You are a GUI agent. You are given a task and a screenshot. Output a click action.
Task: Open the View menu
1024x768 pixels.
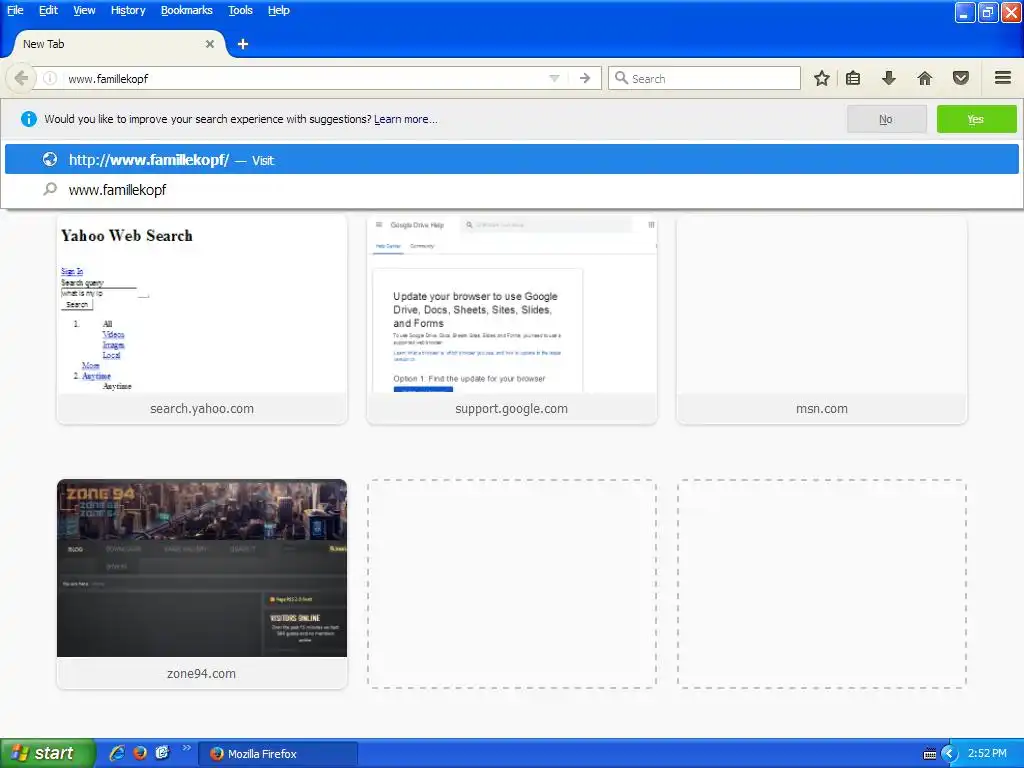point(84,10)
